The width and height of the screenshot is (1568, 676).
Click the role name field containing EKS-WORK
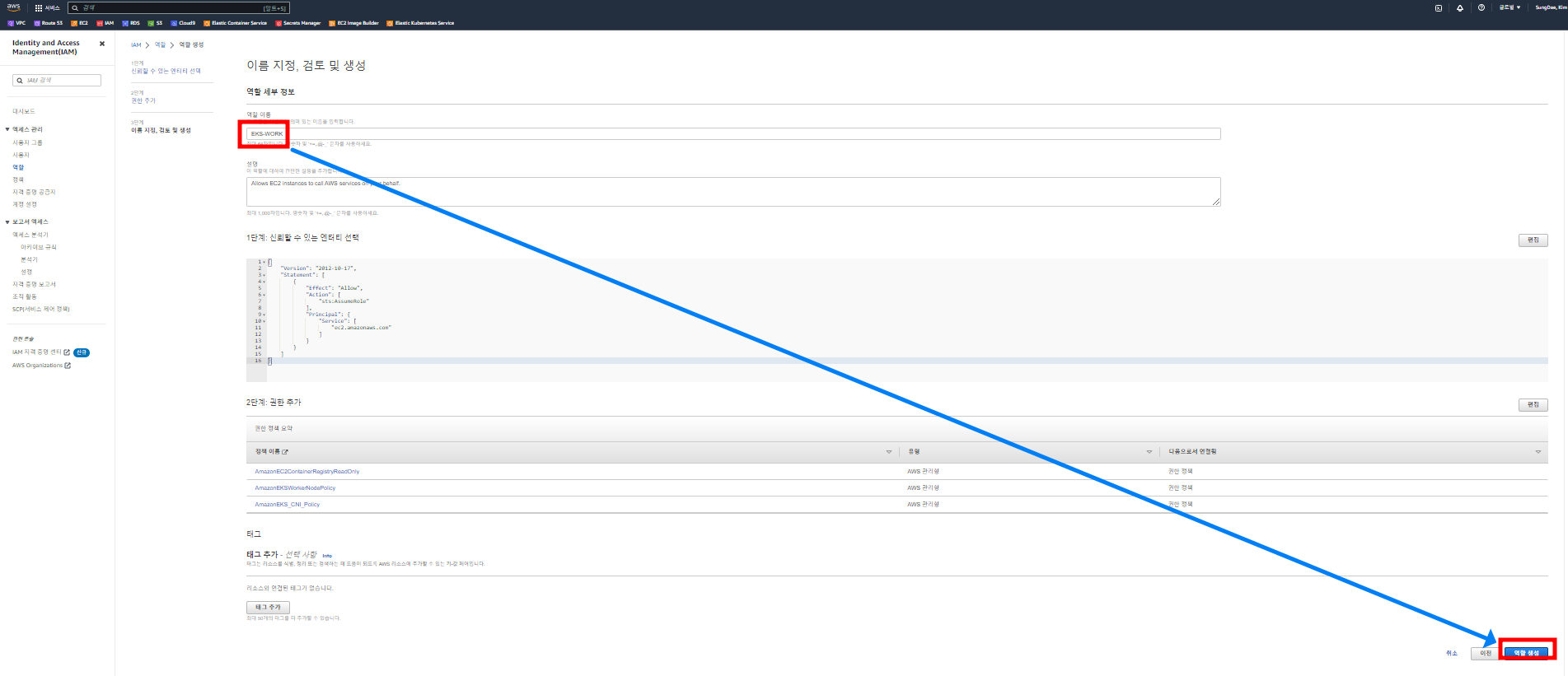(733, 133)
